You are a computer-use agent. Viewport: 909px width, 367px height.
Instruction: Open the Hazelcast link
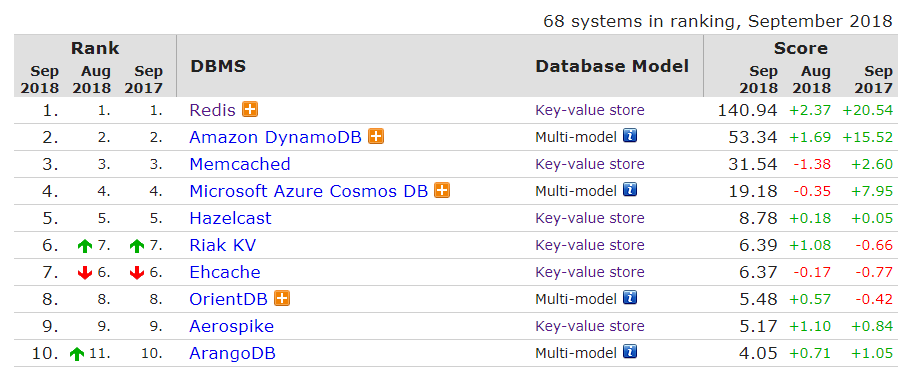pos(230,218)
